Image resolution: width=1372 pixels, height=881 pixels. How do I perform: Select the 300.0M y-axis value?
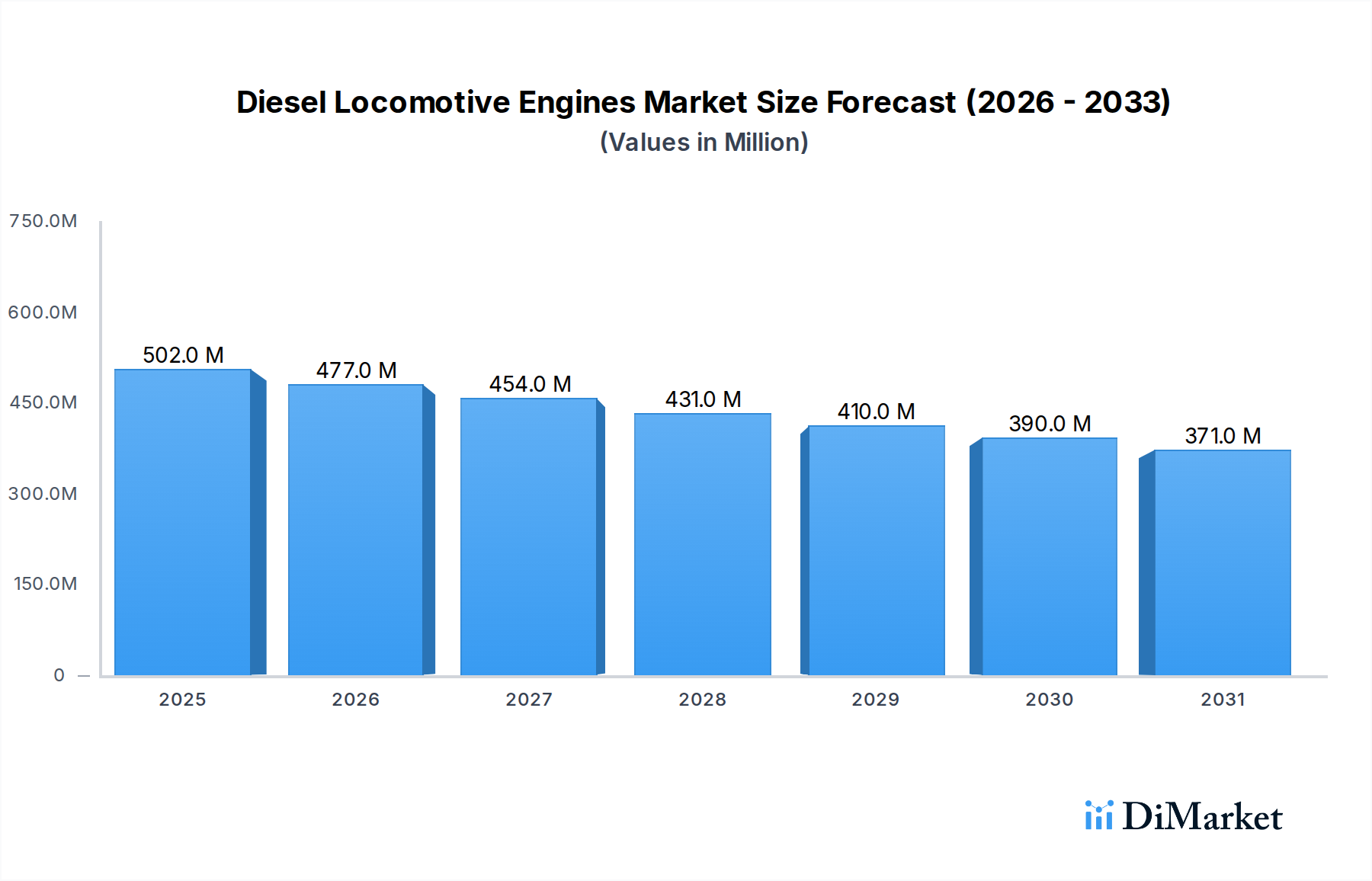[43, 494]
